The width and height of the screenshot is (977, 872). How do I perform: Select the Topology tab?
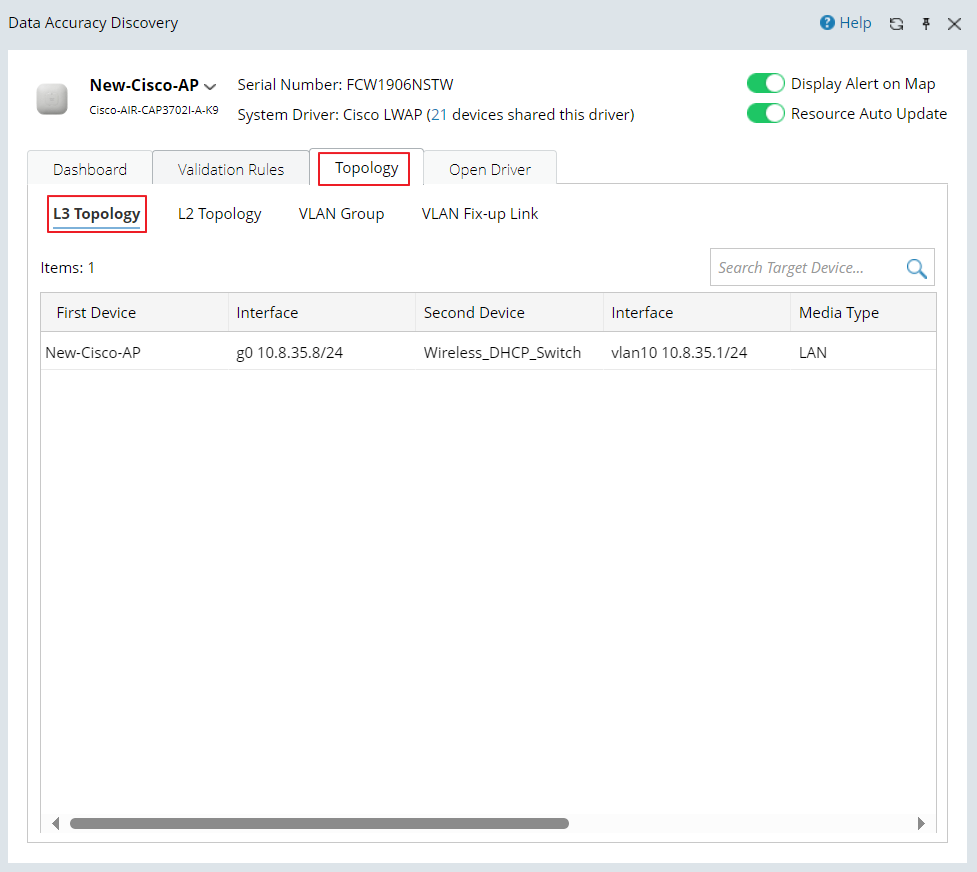coord(366,168)
